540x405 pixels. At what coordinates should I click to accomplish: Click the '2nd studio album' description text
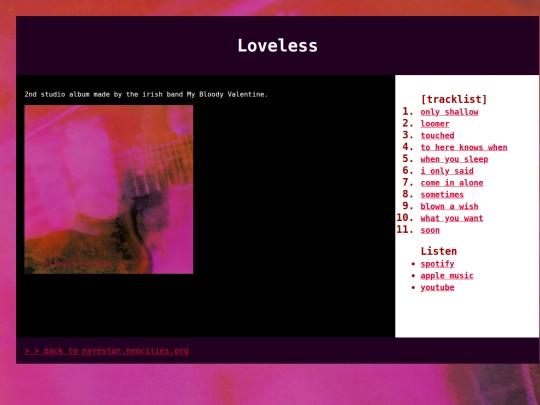pyautogui.click(x=146, y=94)
